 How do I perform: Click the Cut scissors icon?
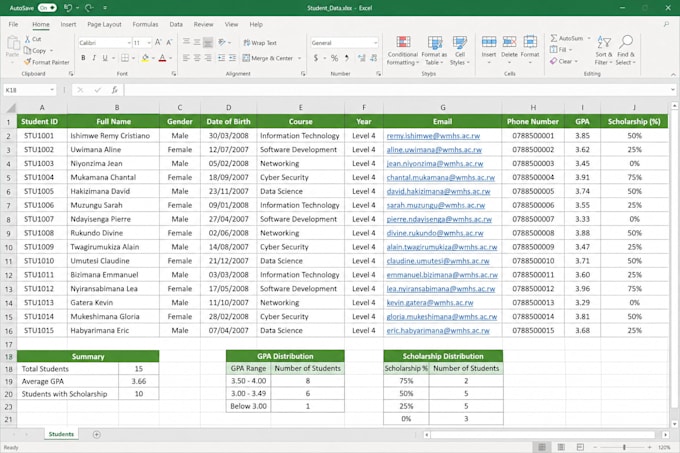click(28, 39)
